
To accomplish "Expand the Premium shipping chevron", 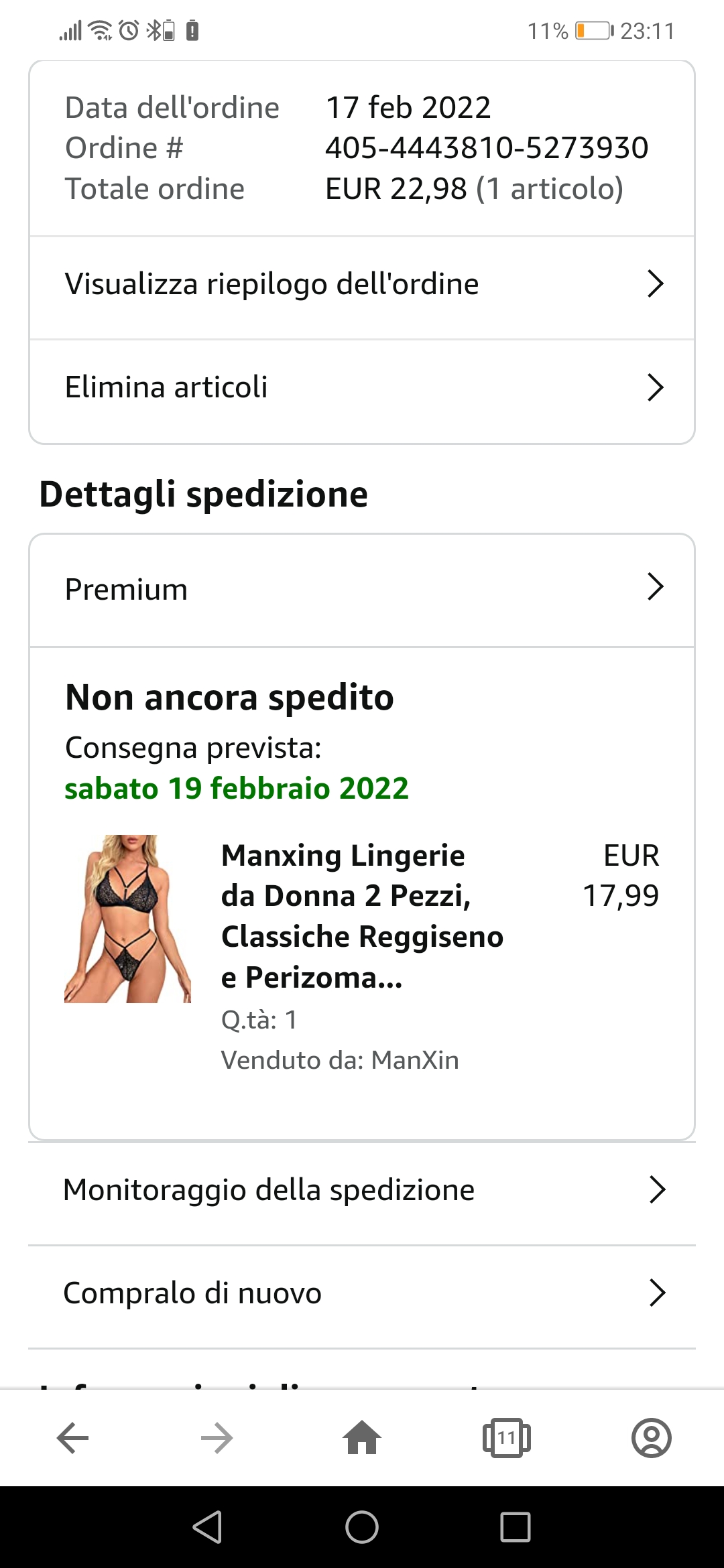I will click(x=655, y=587).
